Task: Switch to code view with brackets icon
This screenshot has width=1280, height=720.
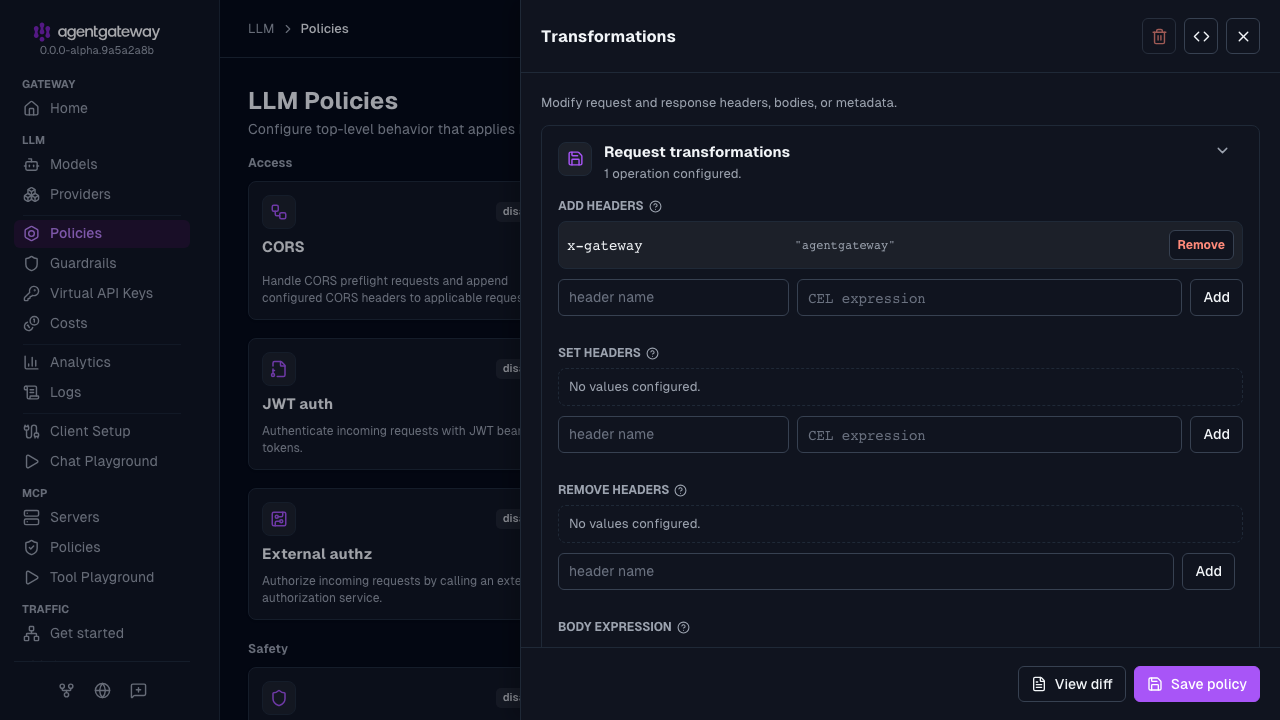Action: pos(1201,36)
